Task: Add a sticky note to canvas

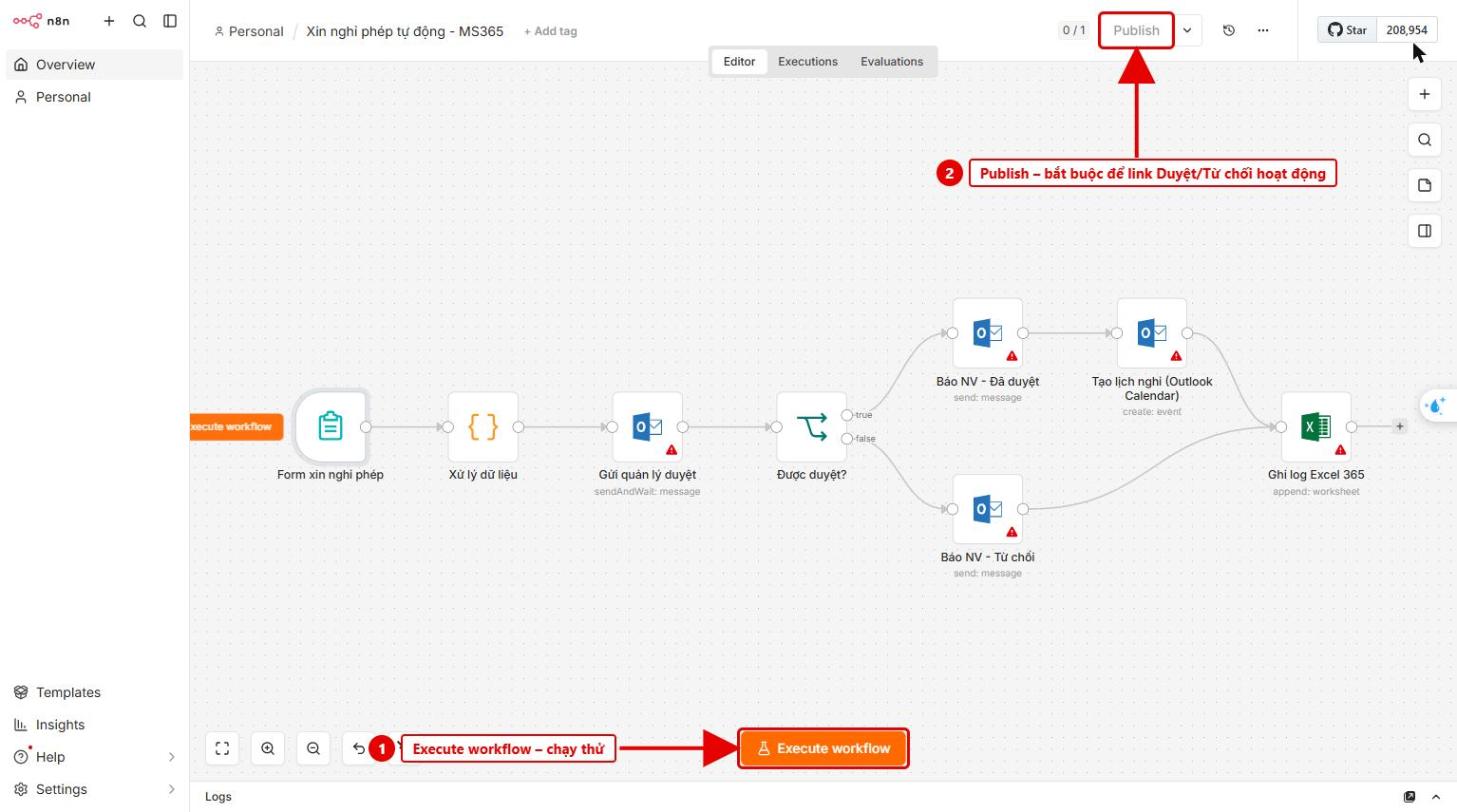Action: pyautogui.click(x=1424, y=185)
